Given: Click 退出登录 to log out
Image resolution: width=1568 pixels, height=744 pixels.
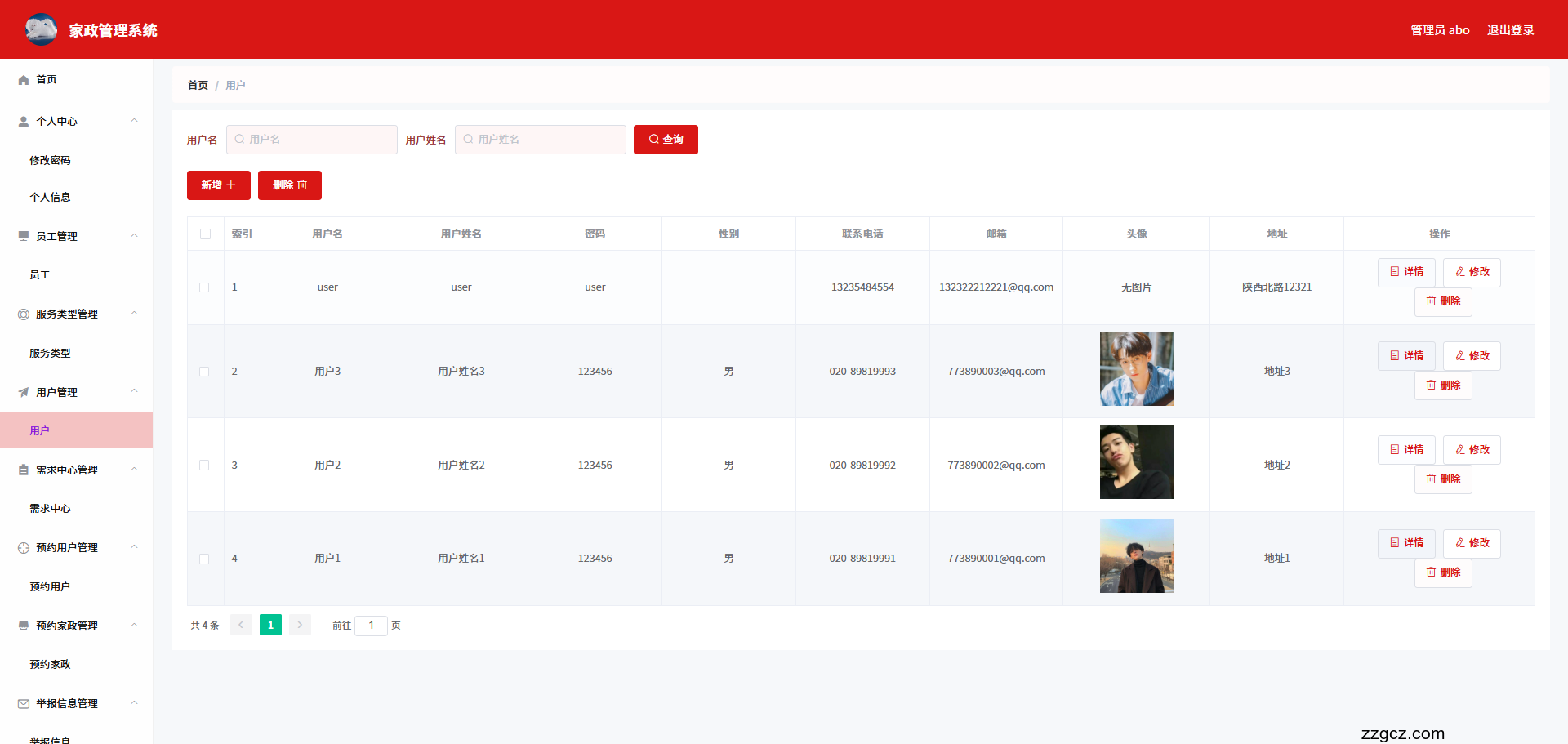Looking at the screenshot, I should click(x=1510, y=30).
